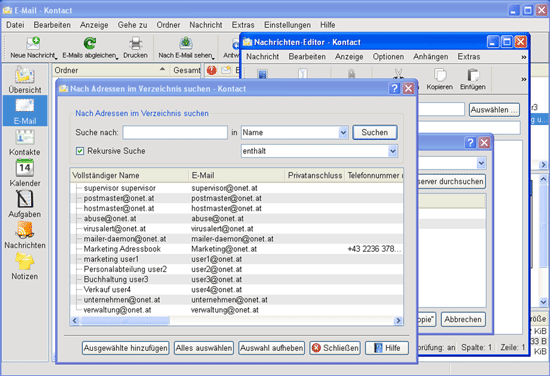Image resolution: width=550 pixels, height=376 pixels.
Task: Open the Ordner menu
Action: (x=168, y=25)
